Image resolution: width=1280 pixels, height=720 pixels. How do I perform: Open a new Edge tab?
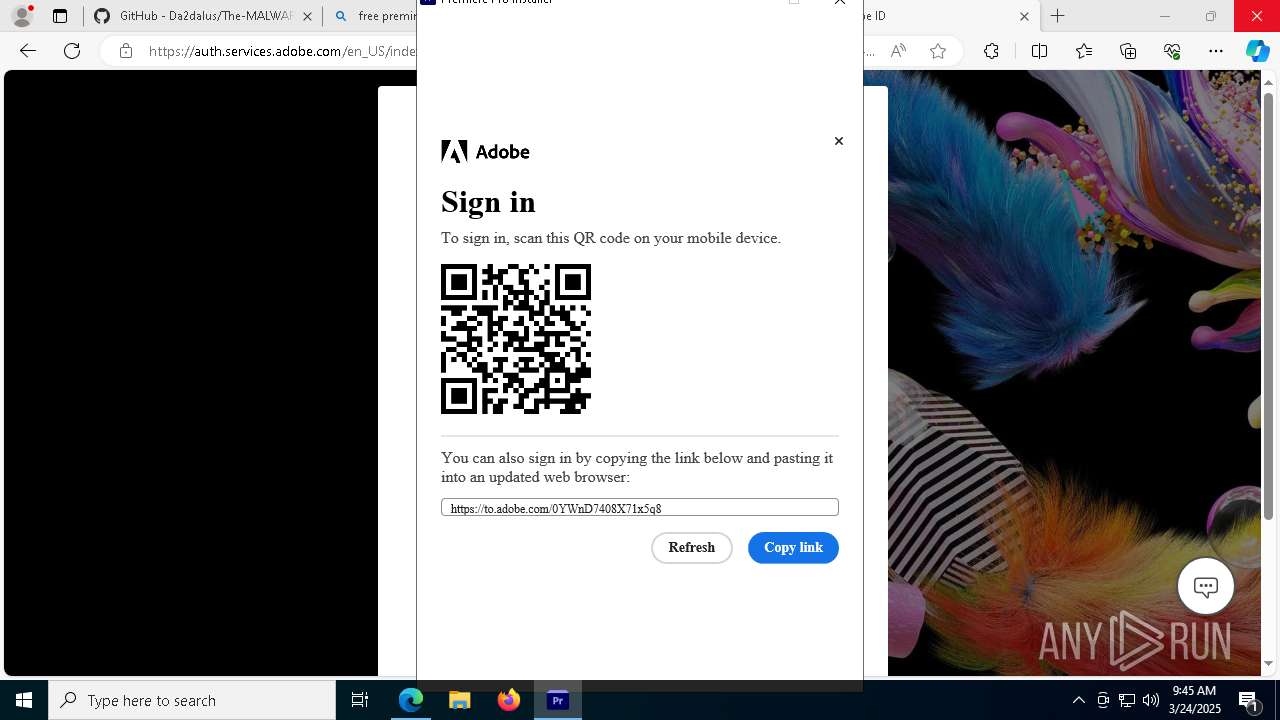tap(1057, 16)
